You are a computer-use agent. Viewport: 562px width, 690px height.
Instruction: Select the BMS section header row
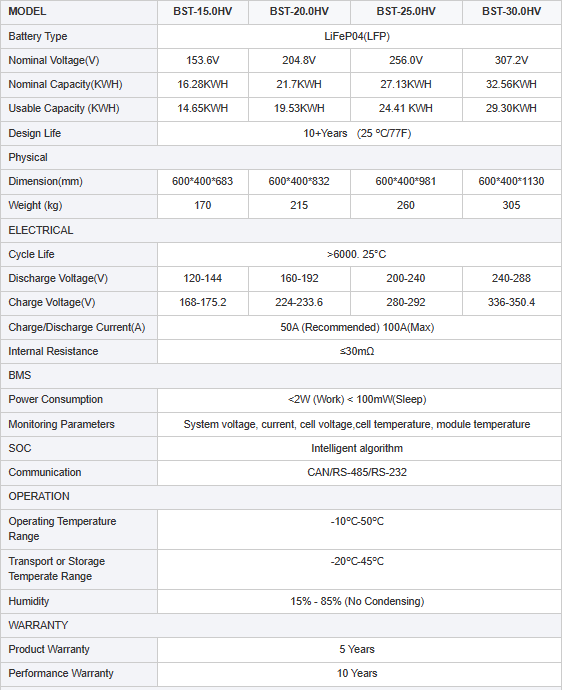tap(281, 375)
